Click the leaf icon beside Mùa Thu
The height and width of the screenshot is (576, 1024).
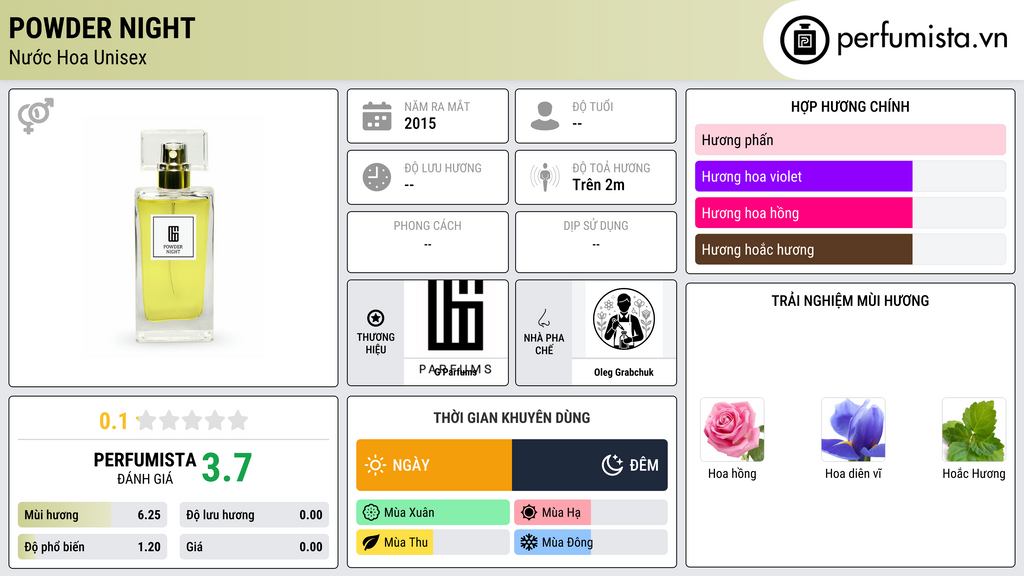pyautogui.click(x=371, y=542)
